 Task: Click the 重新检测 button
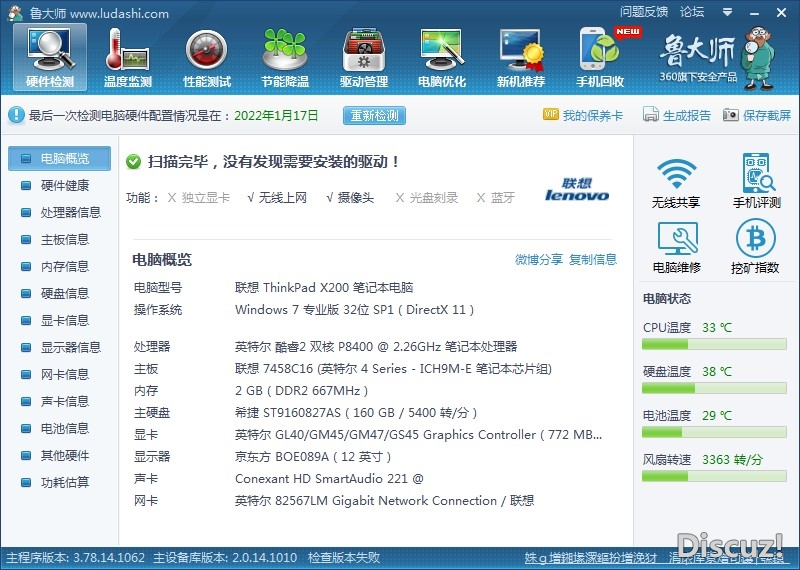374,116
